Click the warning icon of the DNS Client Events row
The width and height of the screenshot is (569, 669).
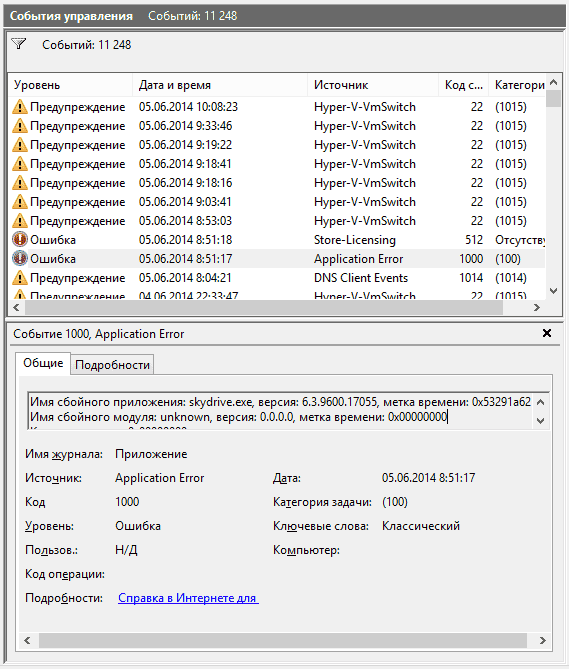pyautogui.click(x=20, y=278)
